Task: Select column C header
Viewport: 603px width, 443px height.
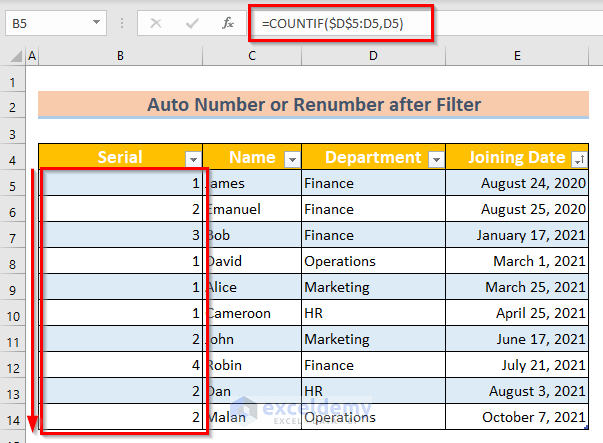Action: [251, 56]
